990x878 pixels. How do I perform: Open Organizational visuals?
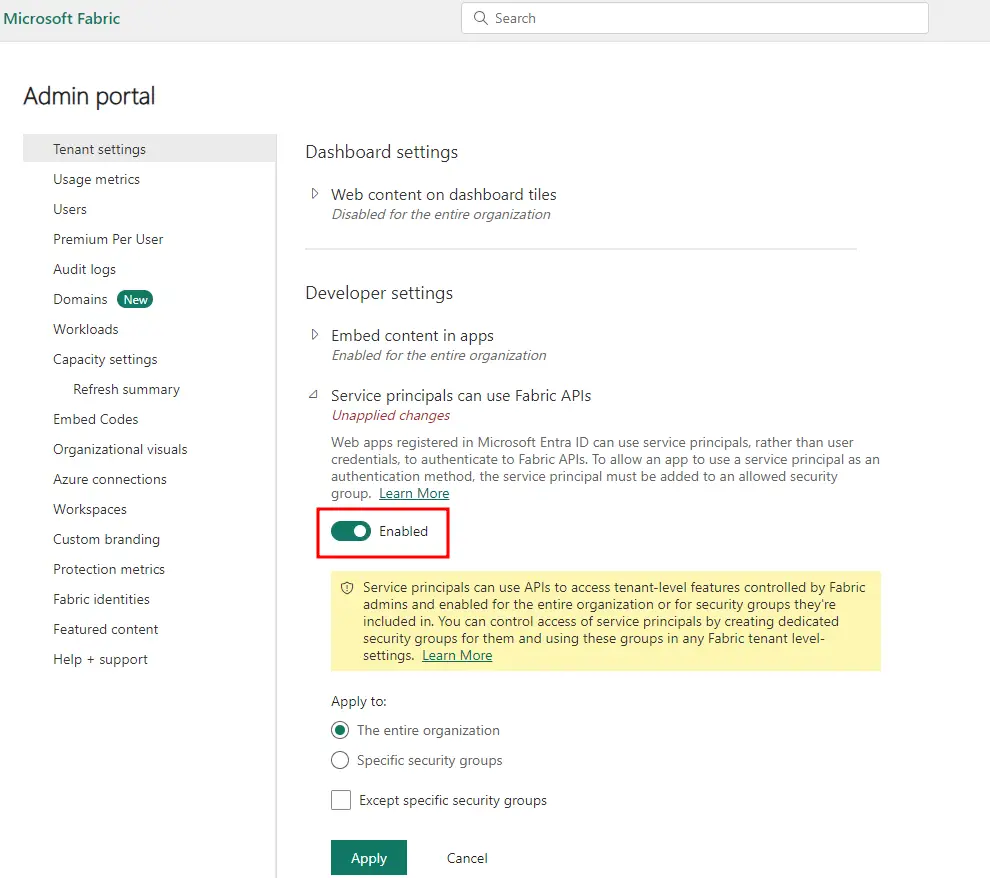pyautogui.click(x=120, y=449)
